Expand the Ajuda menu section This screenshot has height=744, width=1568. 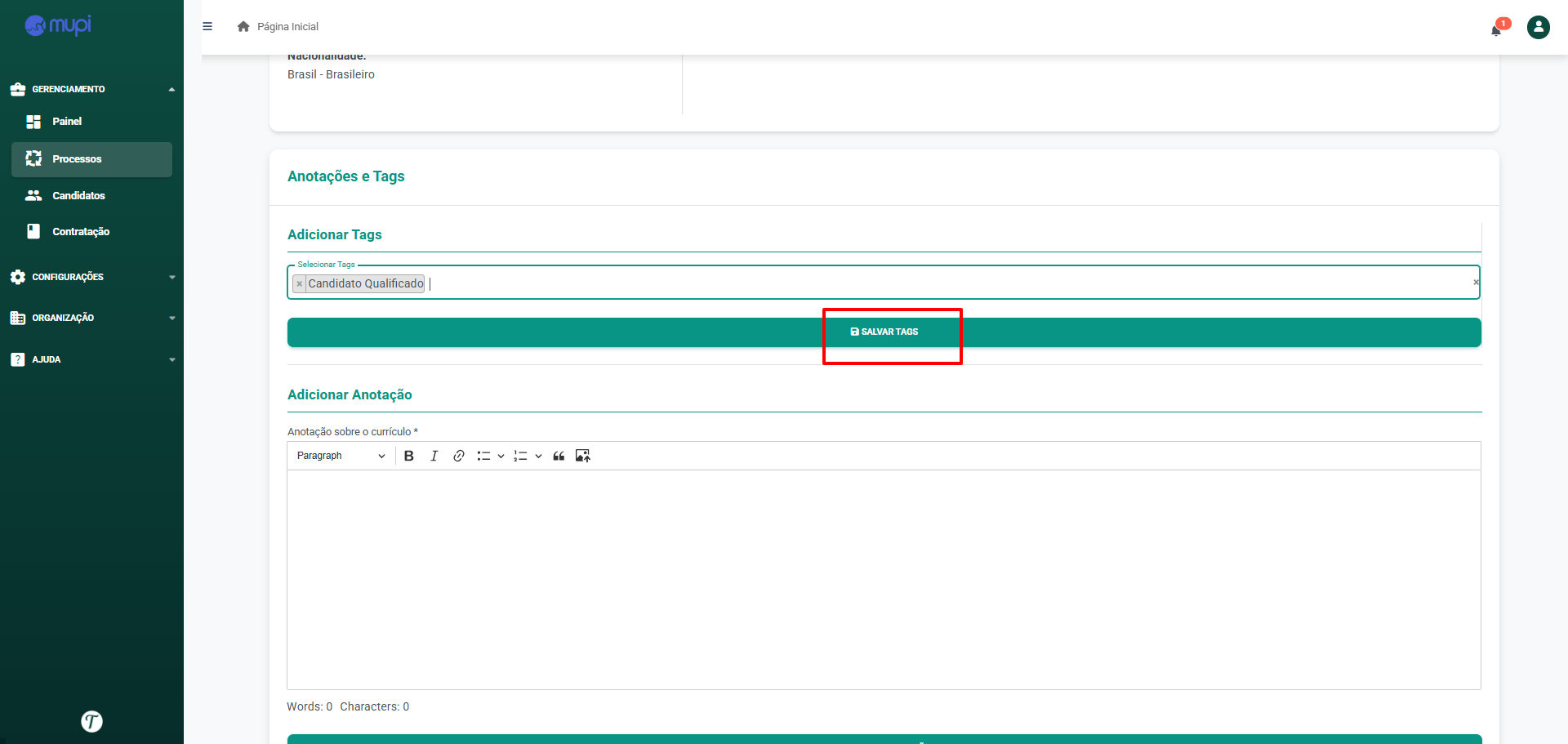[x=91, y=359]
